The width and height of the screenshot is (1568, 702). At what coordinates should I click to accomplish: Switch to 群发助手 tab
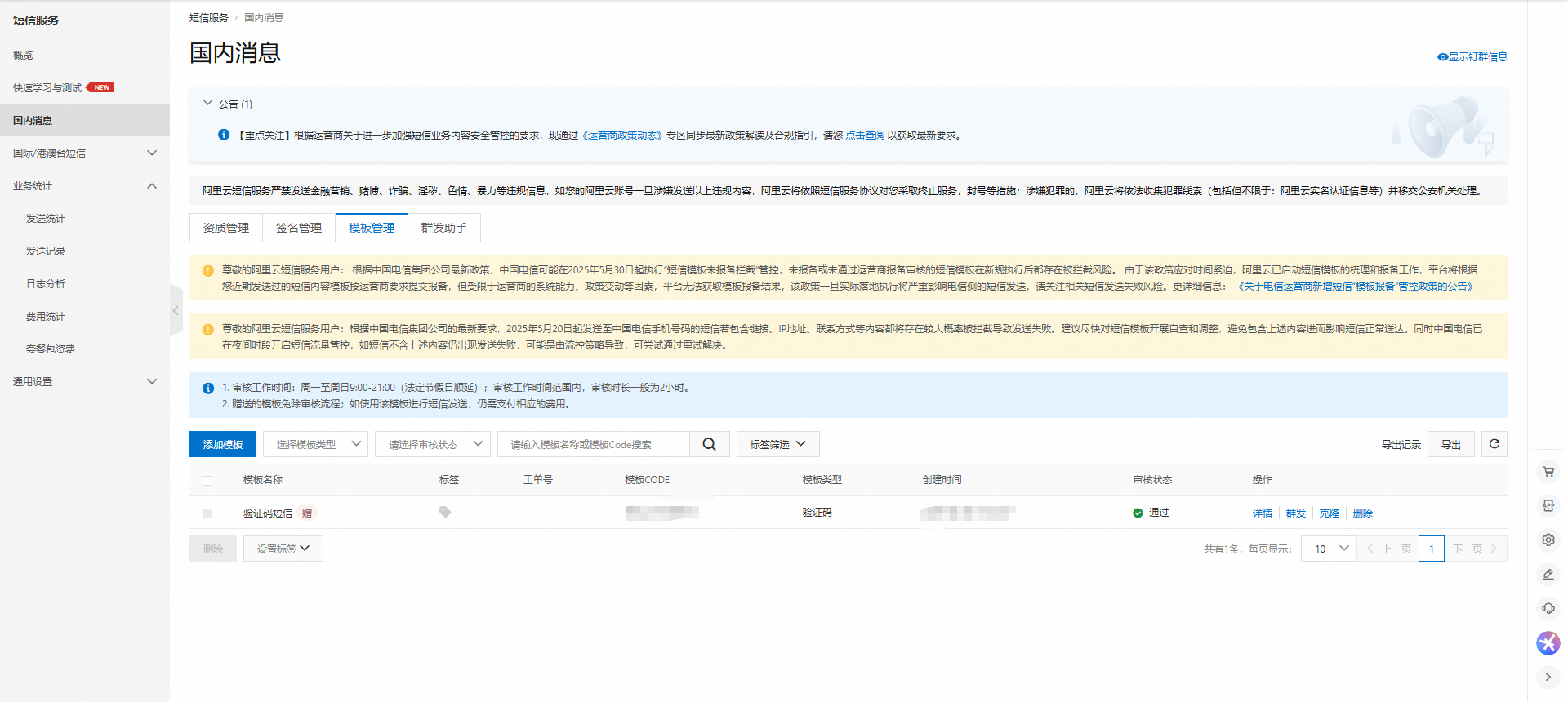[444, 228]
